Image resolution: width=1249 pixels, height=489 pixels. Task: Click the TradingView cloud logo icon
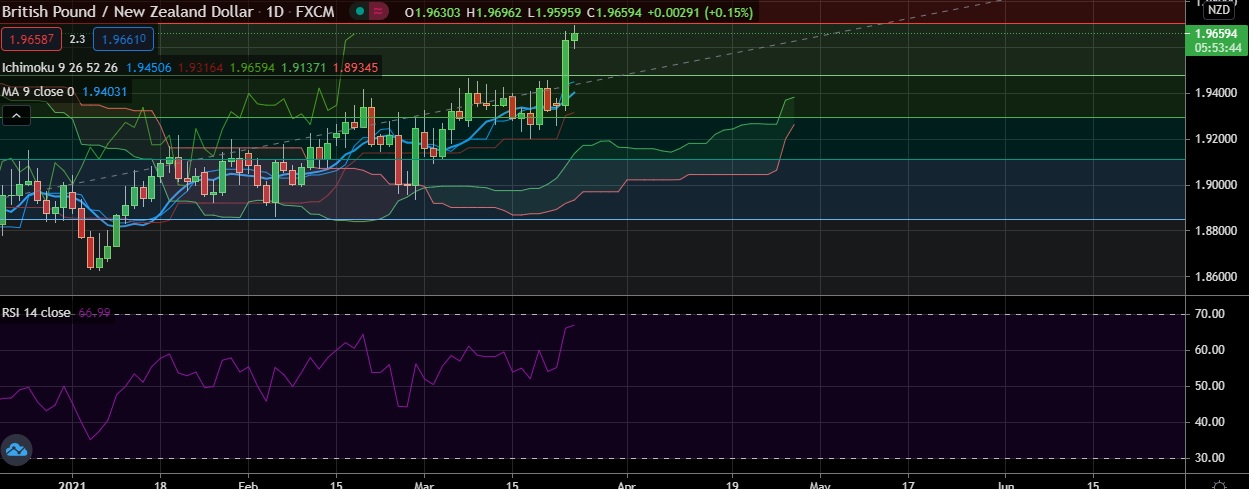tap(15, 452)
